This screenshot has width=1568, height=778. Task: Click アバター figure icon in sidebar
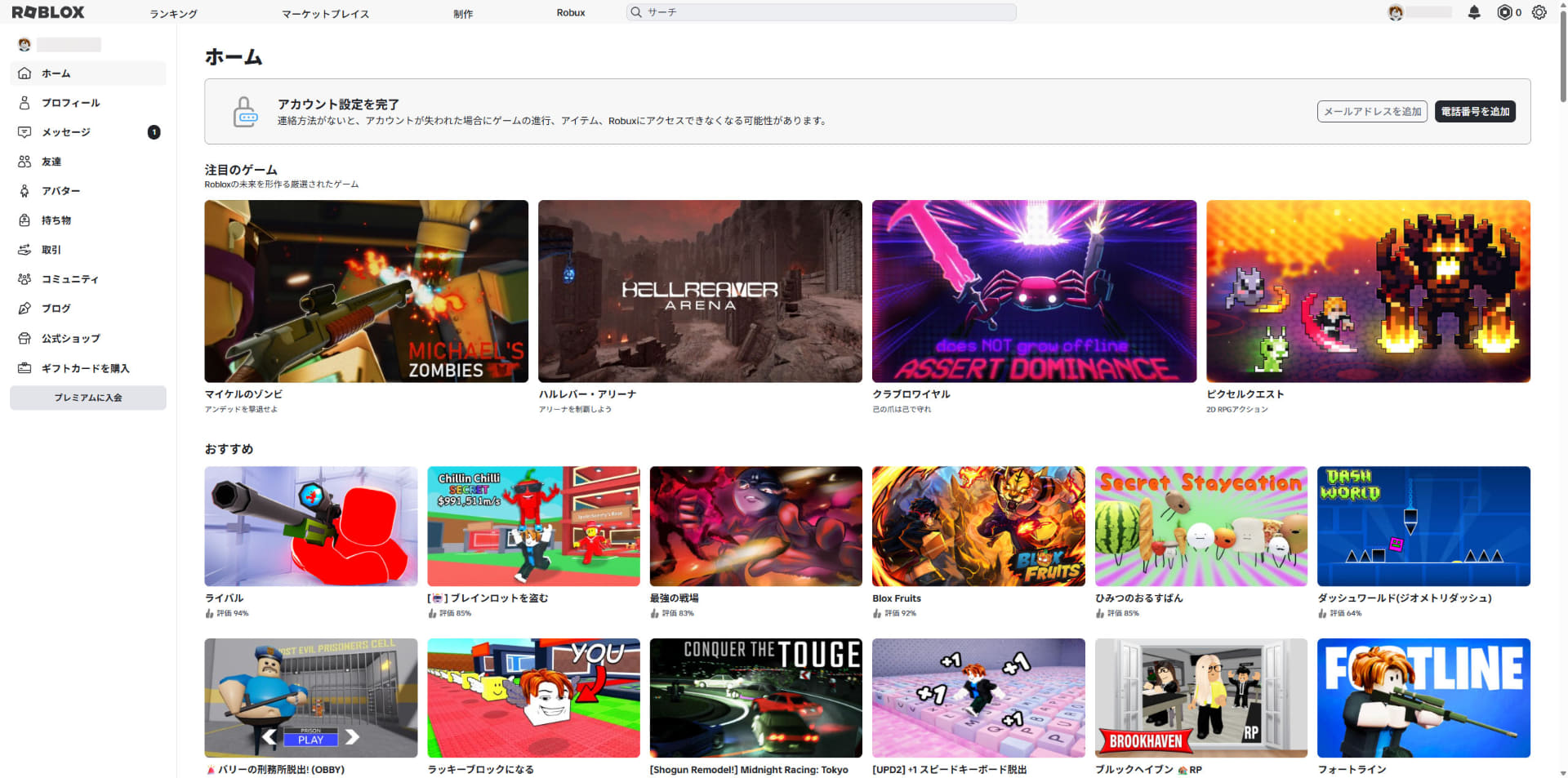coord(24,191)
